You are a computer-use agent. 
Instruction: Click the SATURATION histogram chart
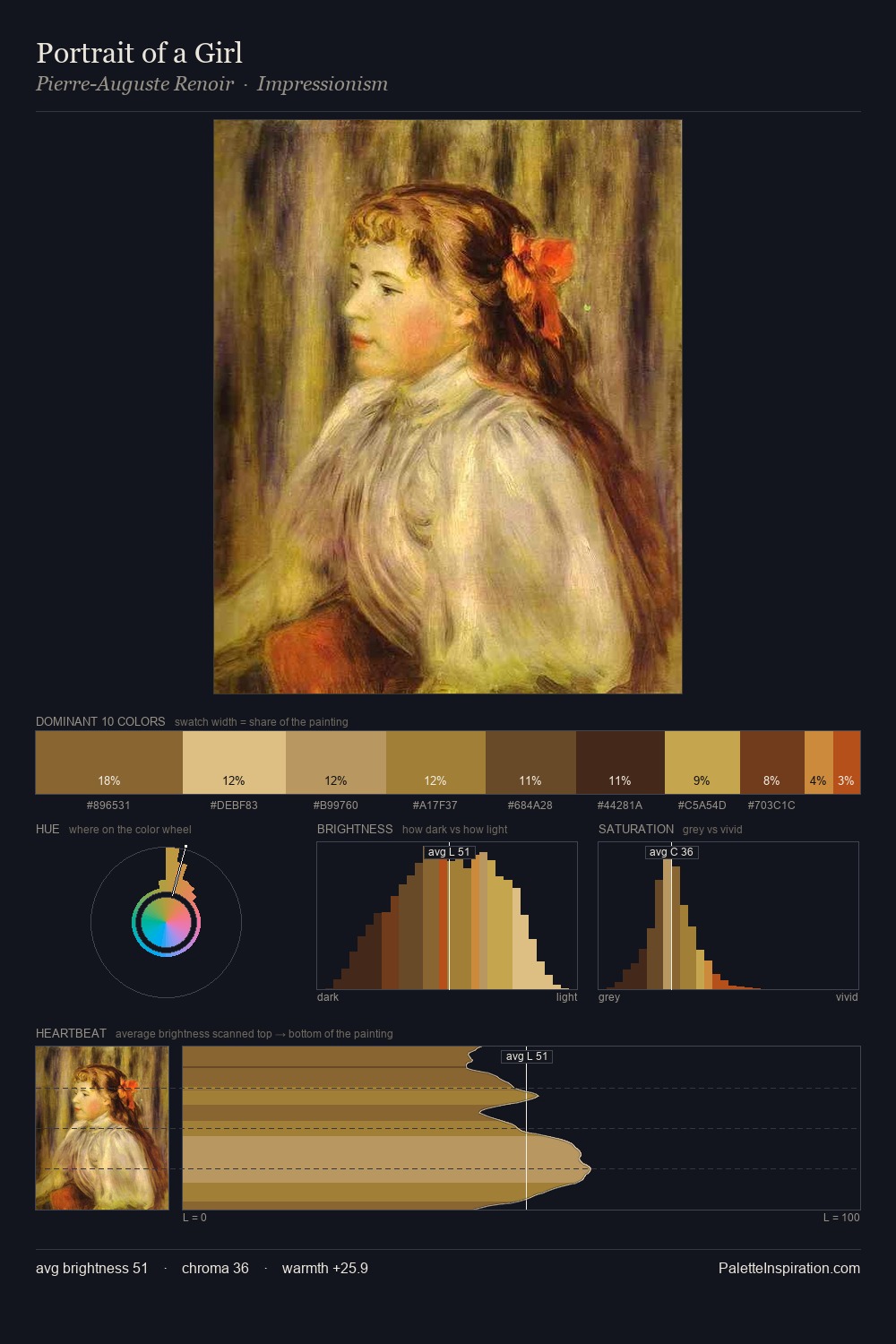point(728,916)
